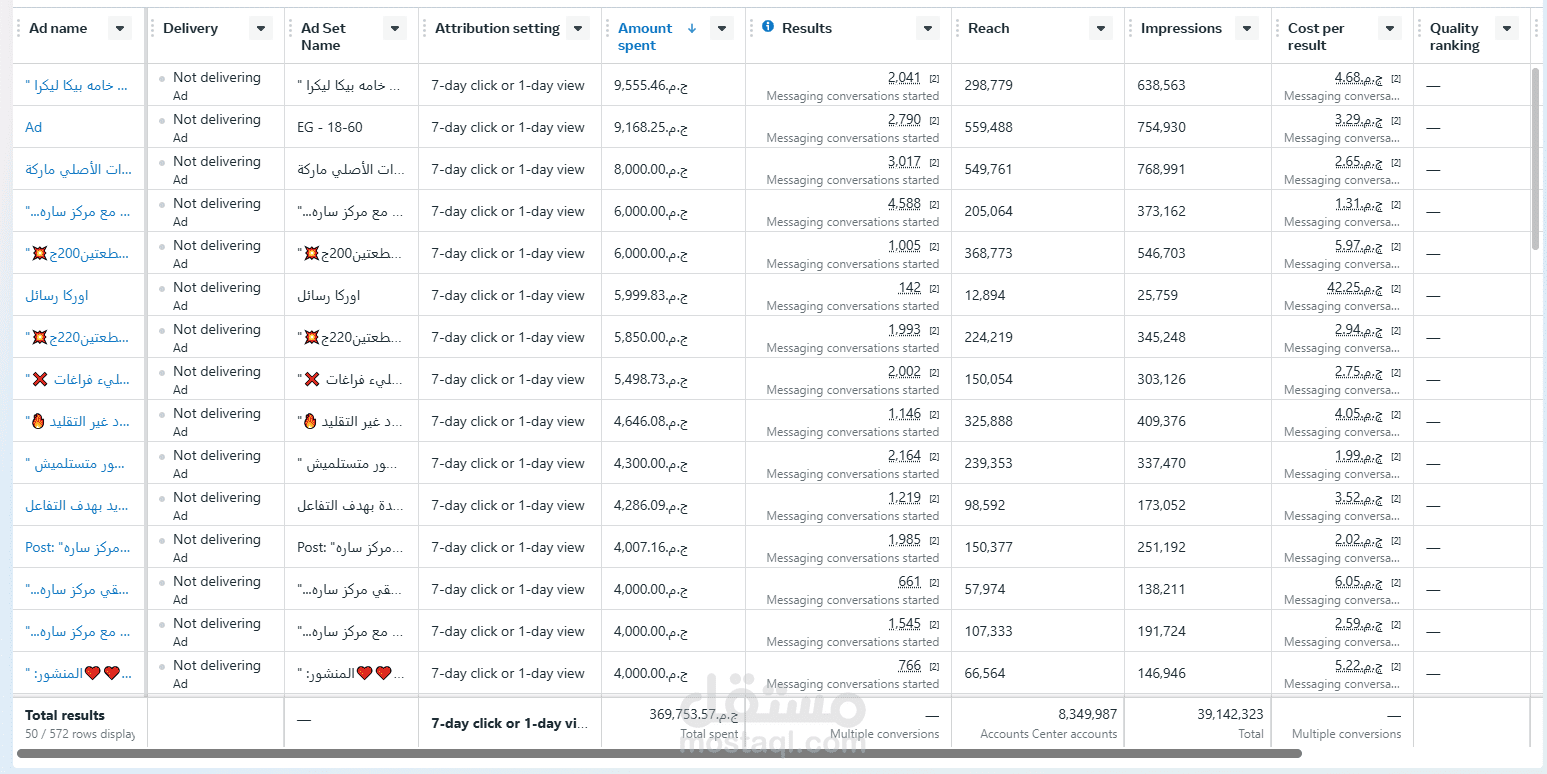The image size is (1547, 774).
Task: Click footnote marker beside cost 4.68
Action: [1396, 78]
